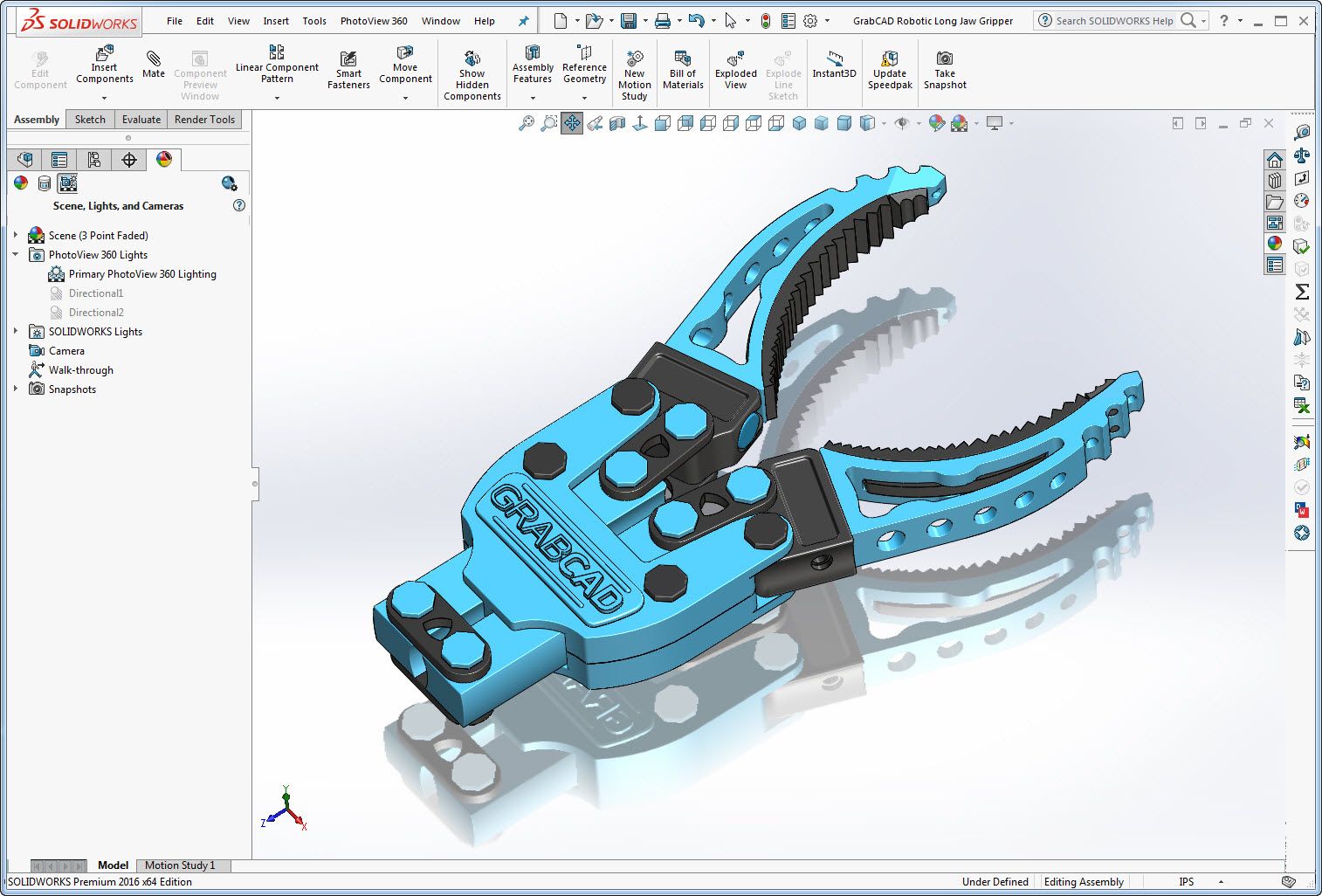Expand the Snapshots node

pyautogui.click(x=16, y=389)
